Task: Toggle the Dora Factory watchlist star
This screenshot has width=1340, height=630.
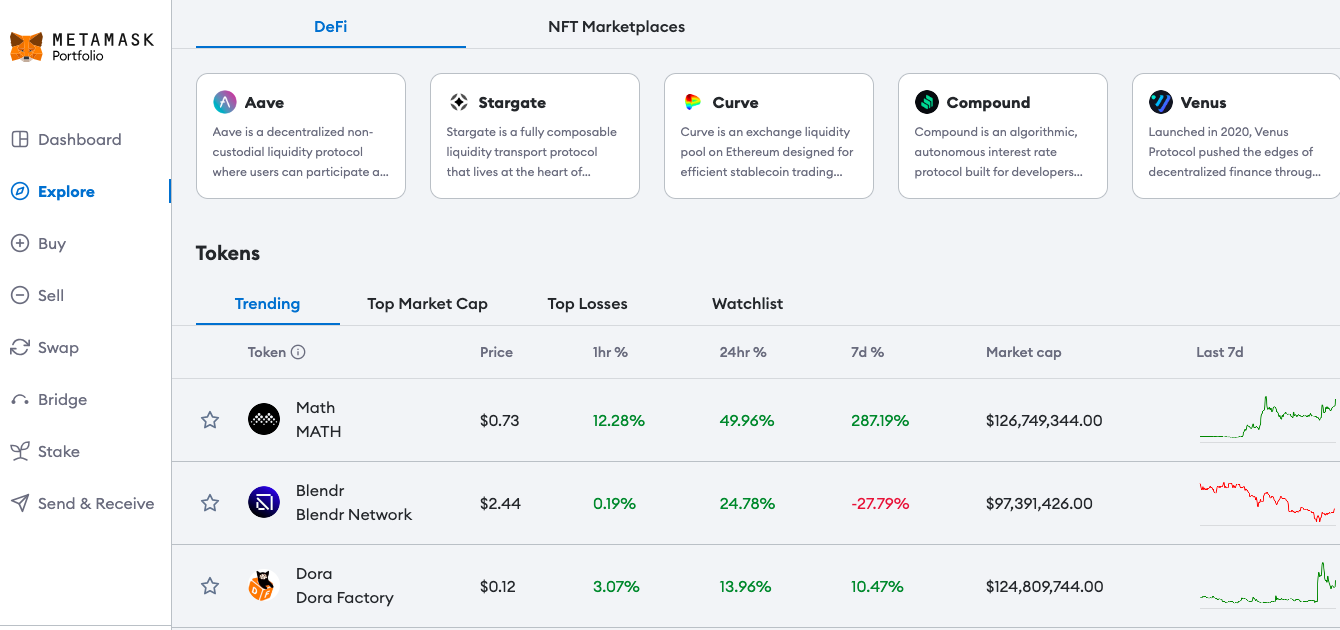Action: 210,586
